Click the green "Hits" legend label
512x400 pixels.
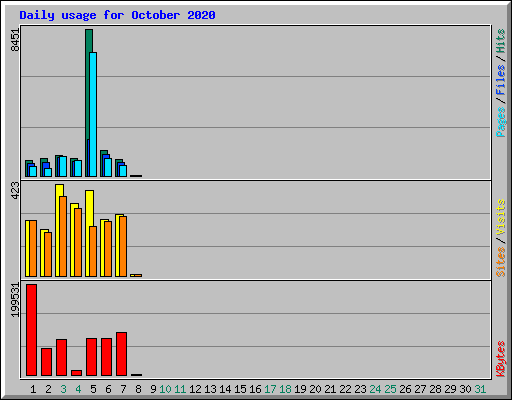pos(501,41)
